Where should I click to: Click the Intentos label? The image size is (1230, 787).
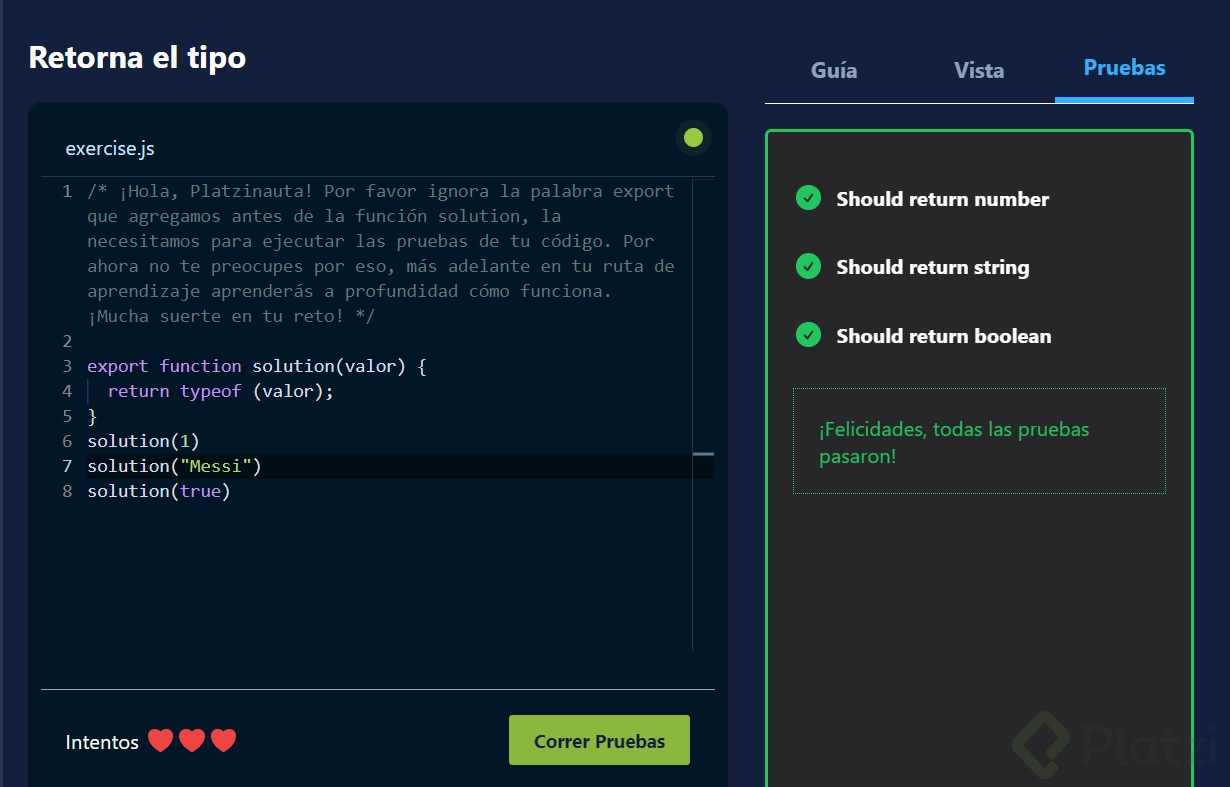(x=102, y=742)
